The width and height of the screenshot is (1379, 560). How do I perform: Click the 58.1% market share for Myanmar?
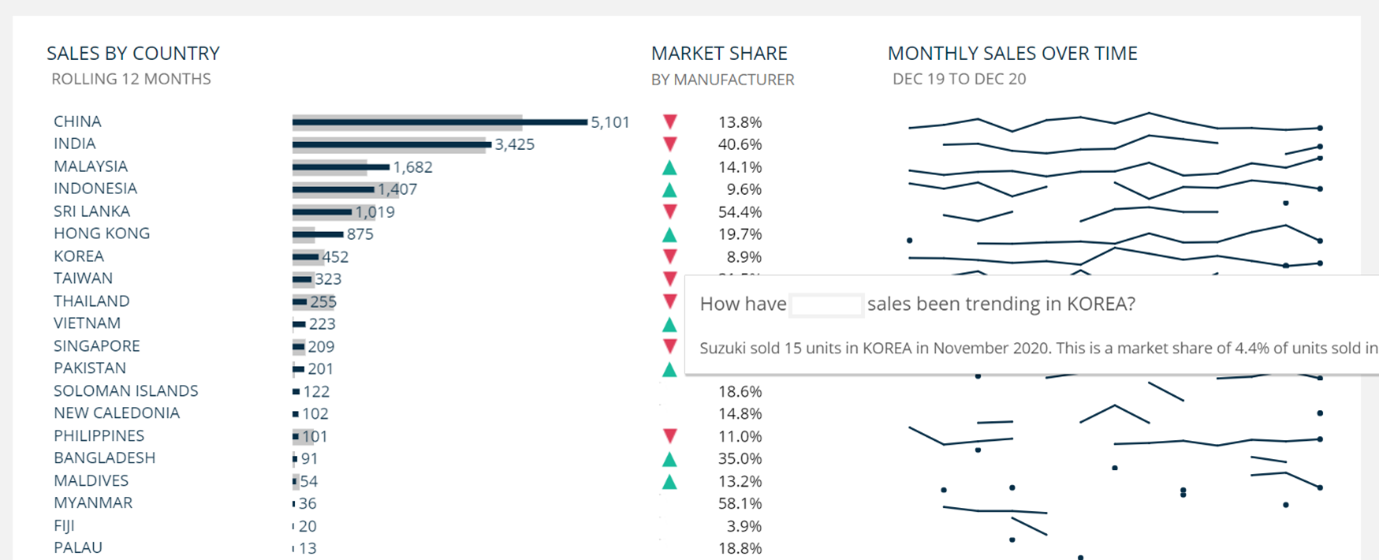(740, 504)
